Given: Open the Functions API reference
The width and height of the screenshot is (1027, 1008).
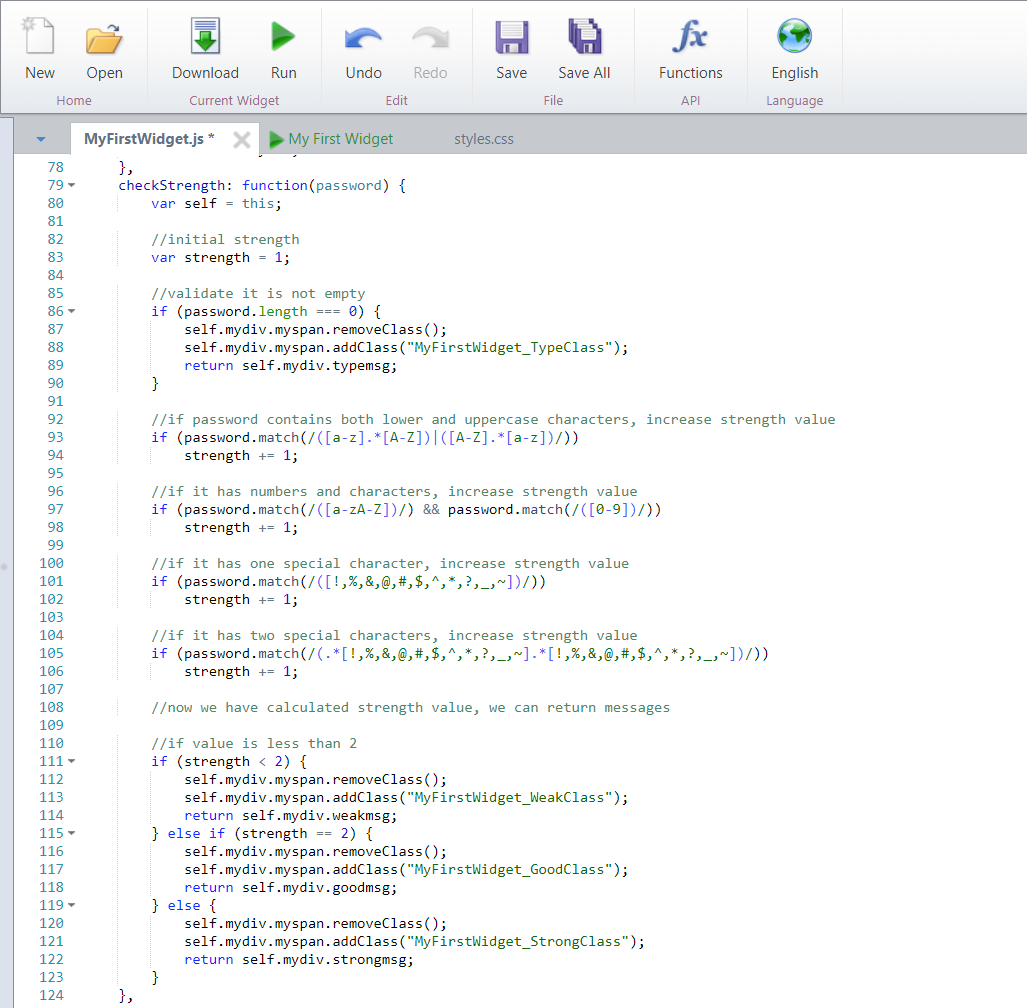Looking at the screenshot, I should click(690, 36).
